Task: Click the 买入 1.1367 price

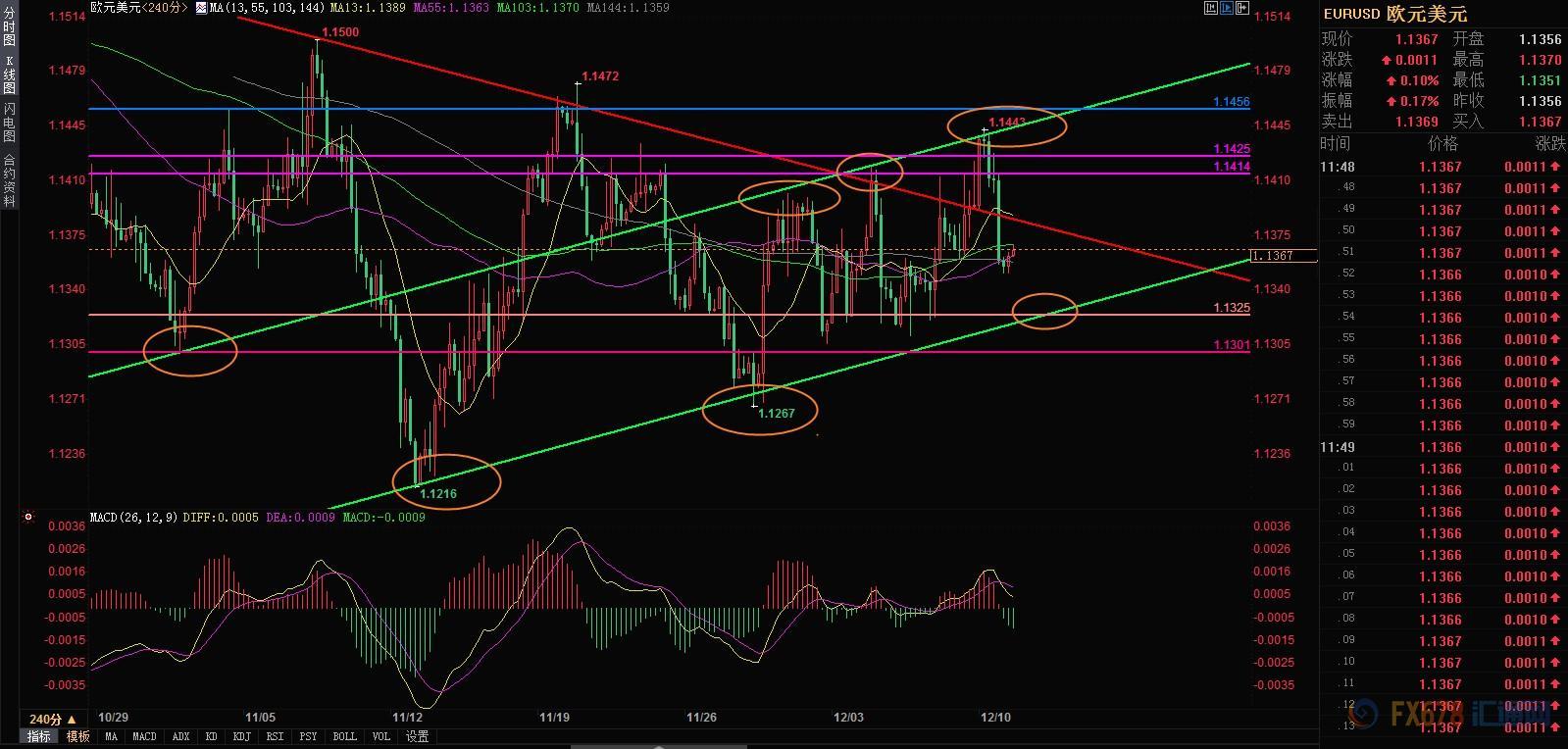Action: pos(1540,122)
